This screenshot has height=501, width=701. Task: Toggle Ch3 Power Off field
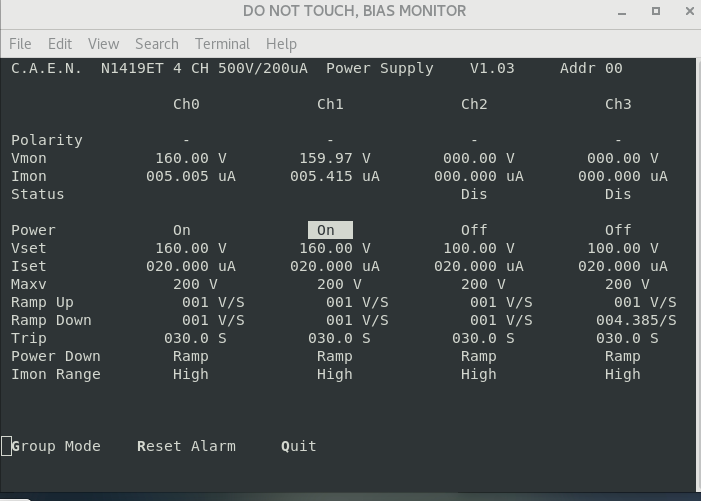[618, 230]
